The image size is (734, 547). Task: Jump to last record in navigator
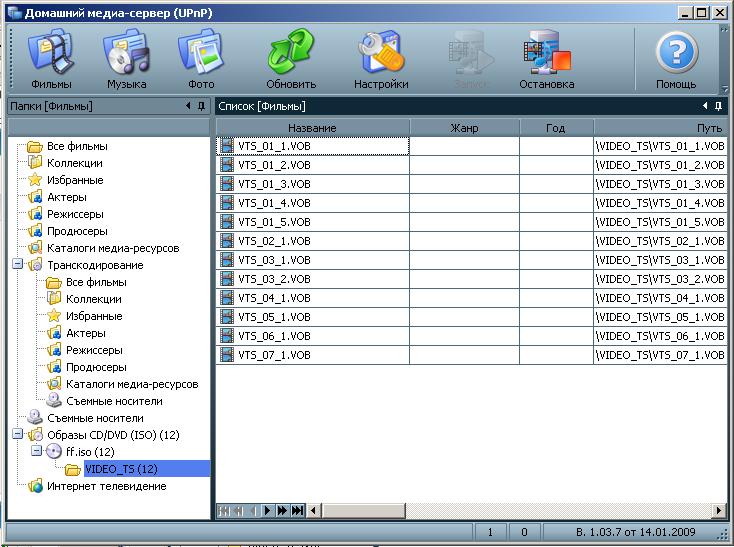pos(297,511)
